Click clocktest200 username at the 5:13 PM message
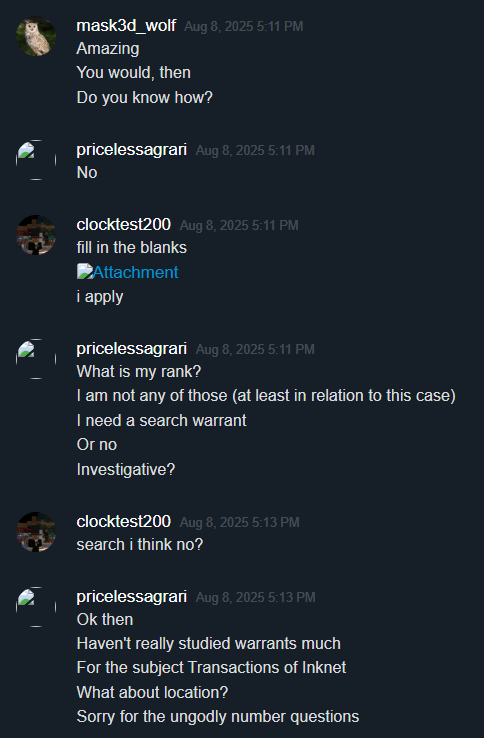The image size is (484, 738). tap(124, 521)
